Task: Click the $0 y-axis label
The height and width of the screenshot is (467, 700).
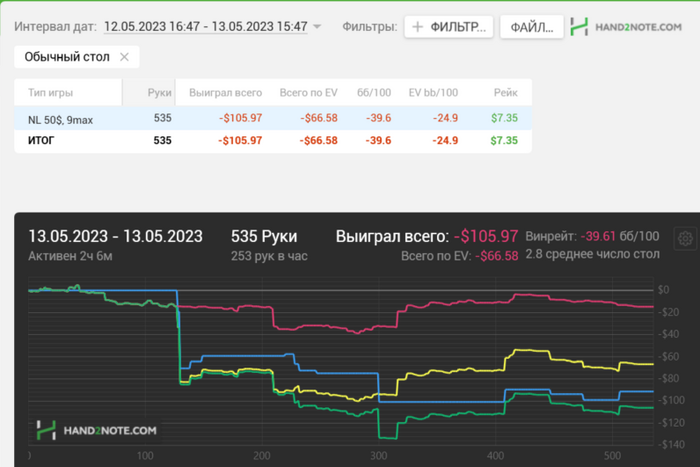Action: coord(664,290)
